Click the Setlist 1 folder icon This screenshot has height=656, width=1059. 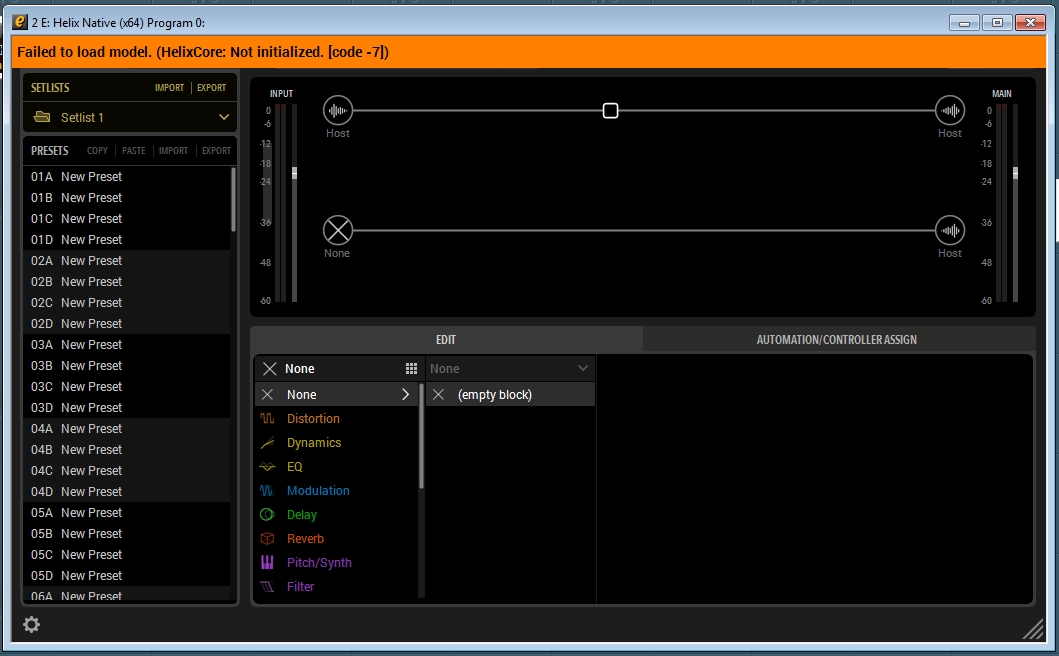[x=42, y=117]
